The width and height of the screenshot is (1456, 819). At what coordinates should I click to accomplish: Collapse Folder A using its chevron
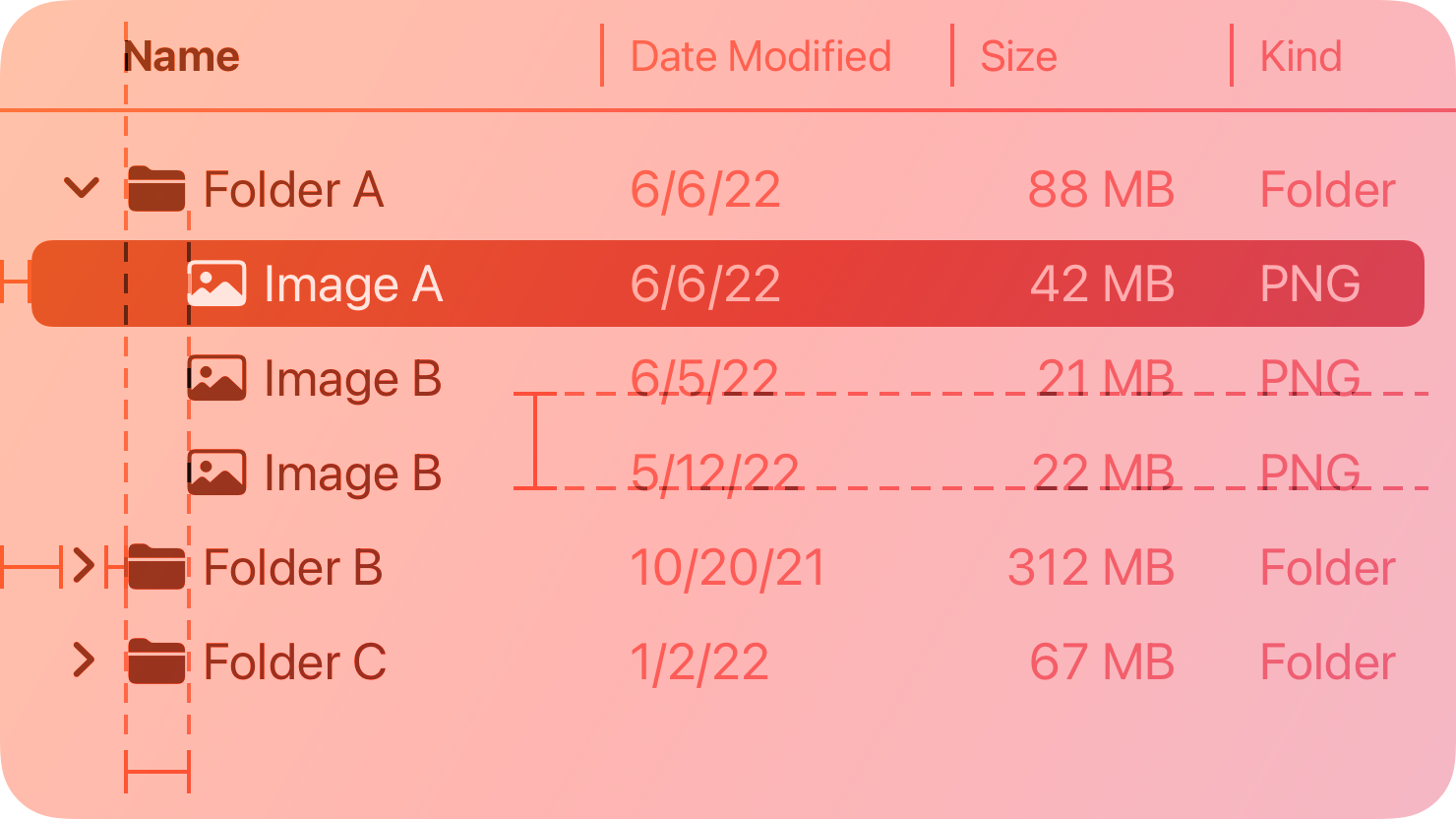[x=82, y=189]
